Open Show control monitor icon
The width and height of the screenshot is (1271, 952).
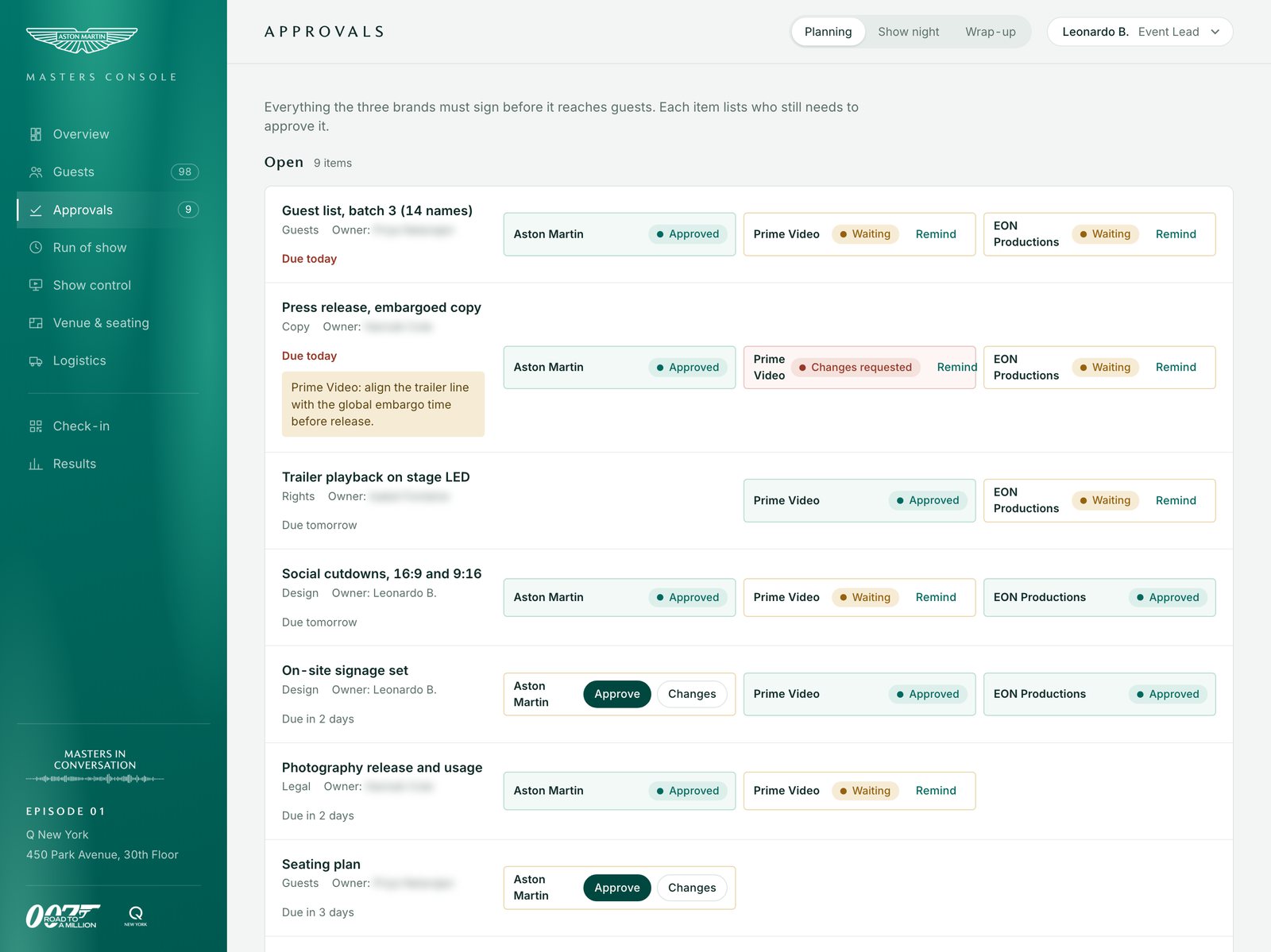36,285
